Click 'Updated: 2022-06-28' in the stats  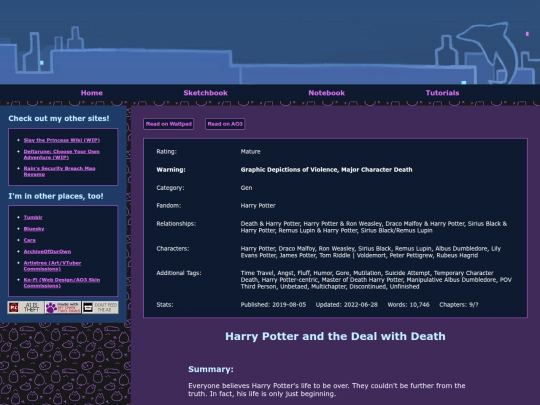346,304
